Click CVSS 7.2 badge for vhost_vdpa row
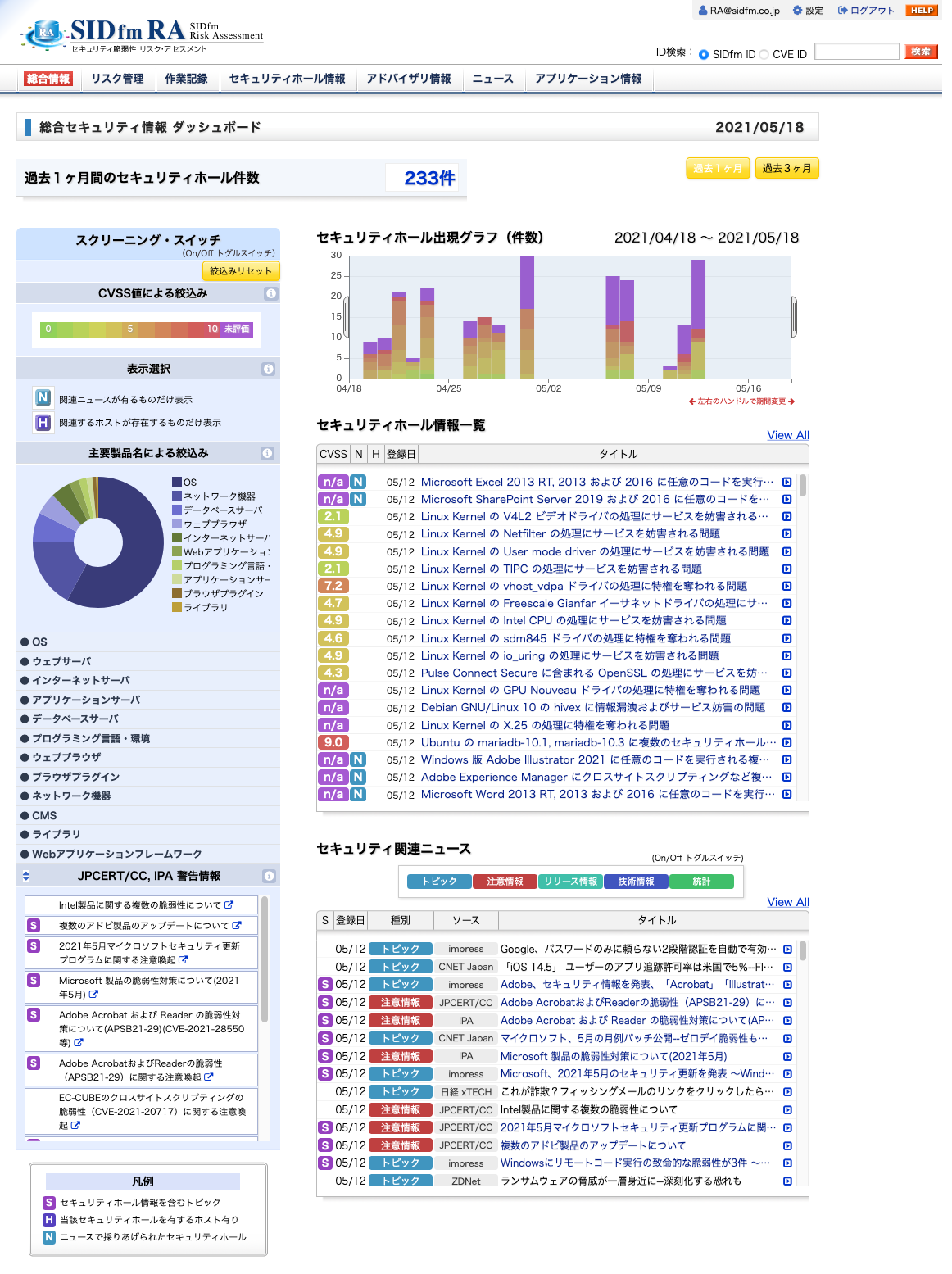Viewport: 952px width, 1274px height. (333, 586)
